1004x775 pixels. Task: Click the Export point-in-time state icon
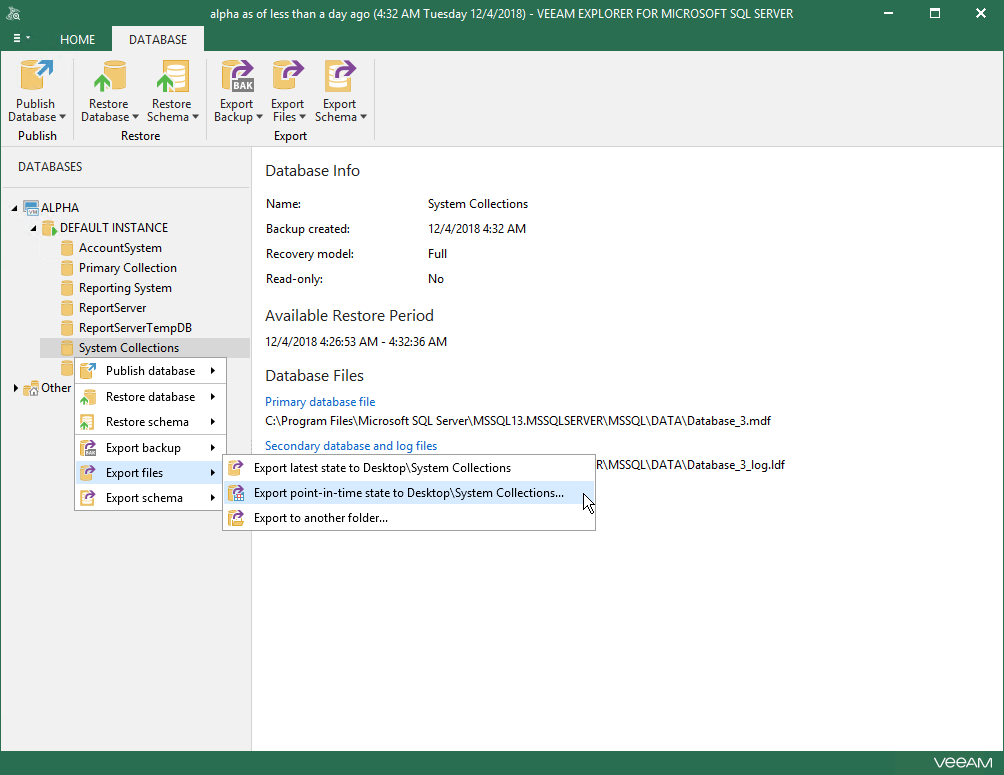[x=236, y=493]
